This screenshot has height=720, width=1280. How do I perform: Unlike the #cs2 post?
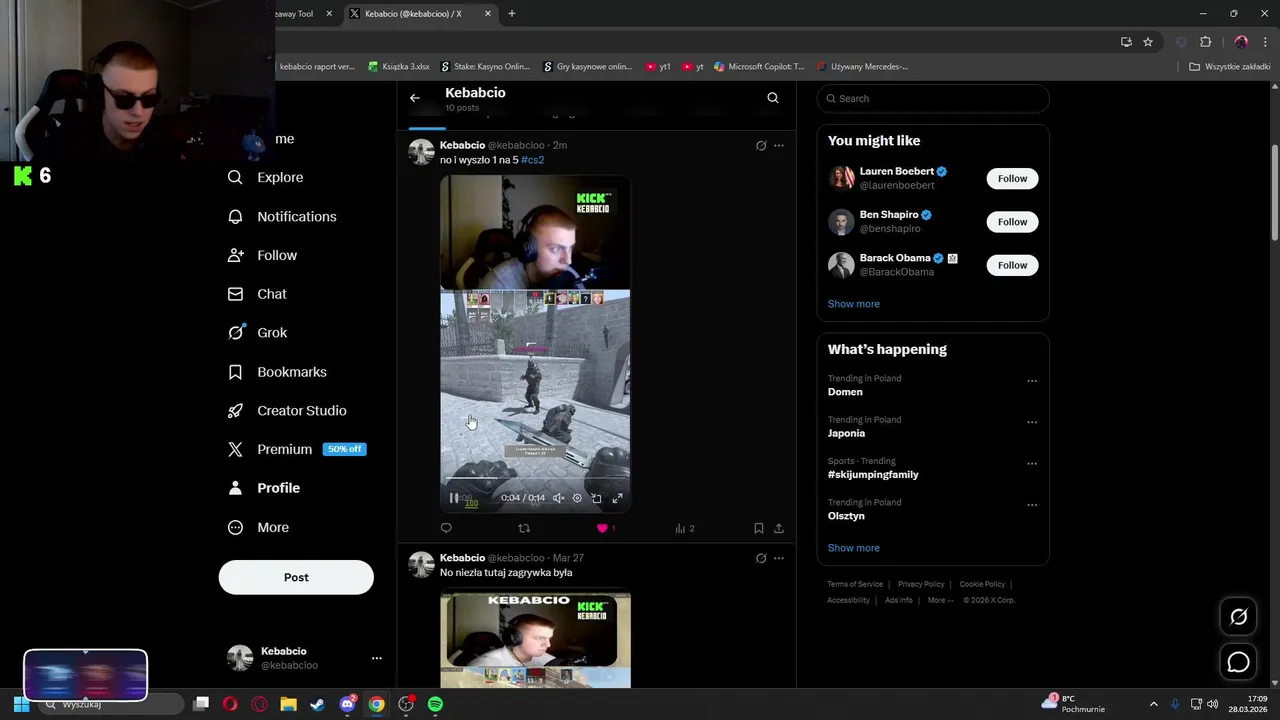point(602,528)
